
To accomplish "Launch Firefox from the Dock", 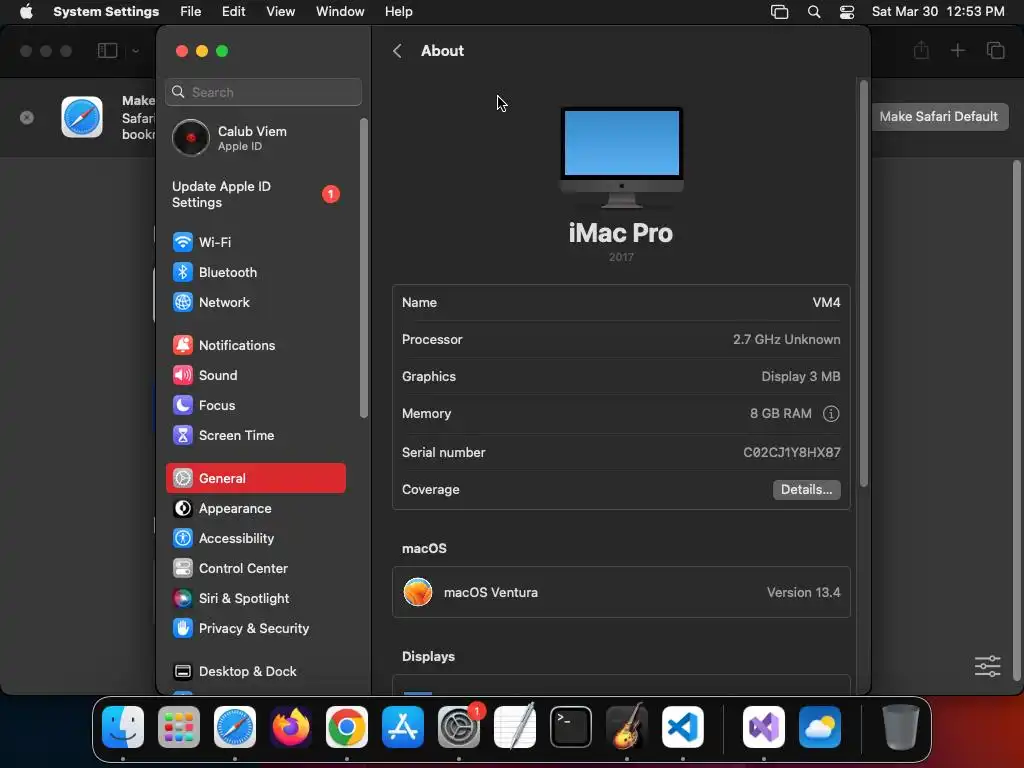I will pyautogui.click(x=291, y=727).
